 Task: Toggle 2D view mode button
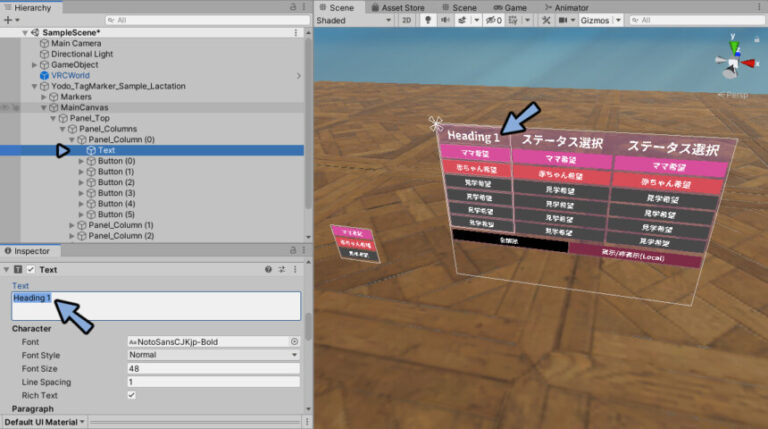[407, 20]
